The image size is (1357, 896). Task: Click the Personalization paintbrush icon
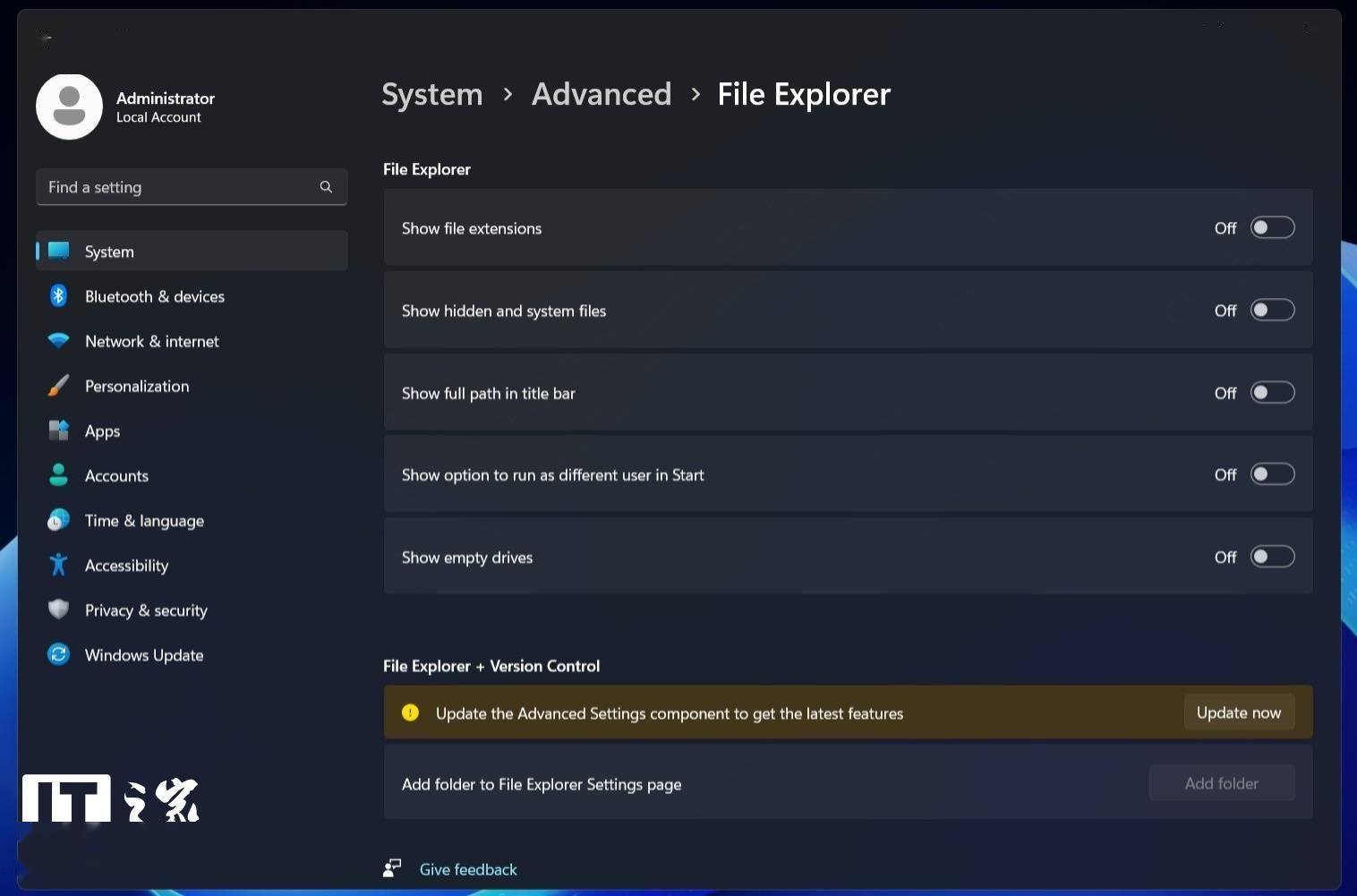pyautogui.click(x=58, y=386)
